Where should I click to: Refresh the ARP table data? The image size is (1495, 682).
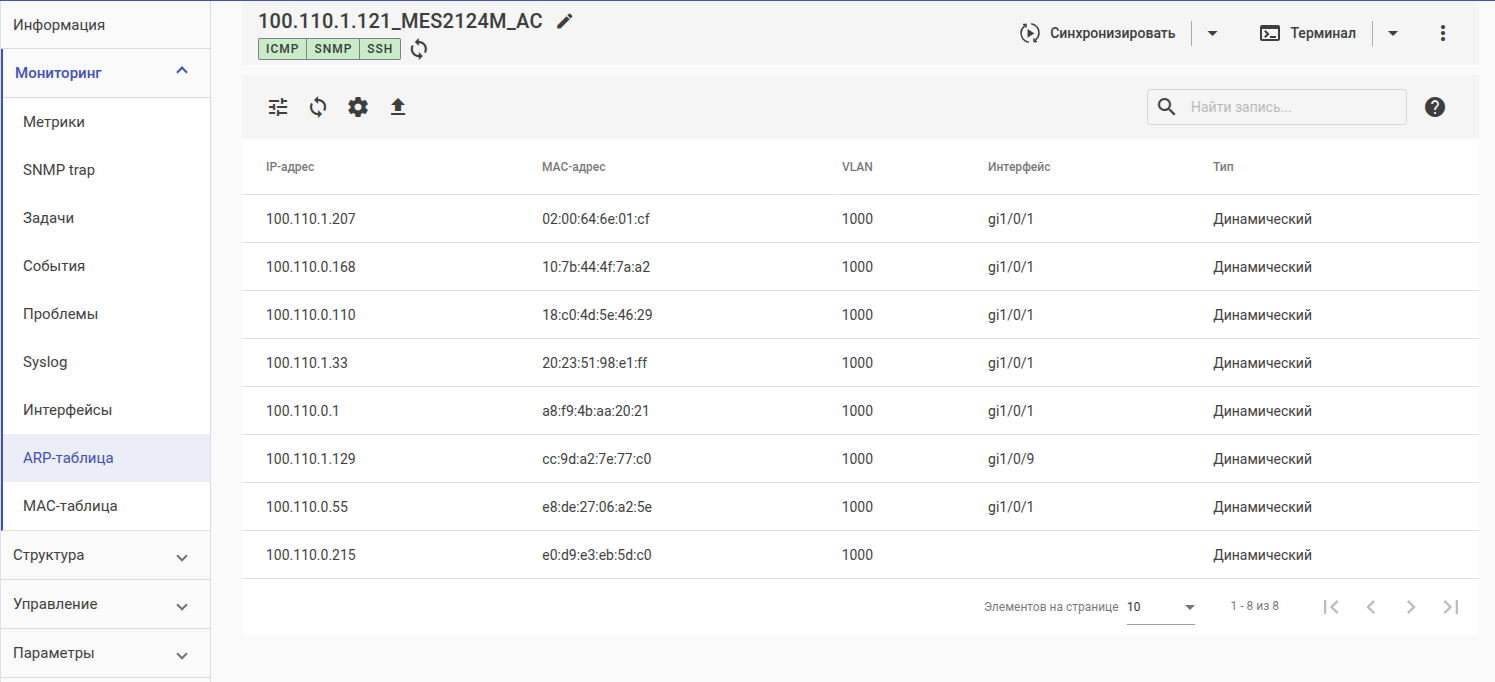pos(318,107)
